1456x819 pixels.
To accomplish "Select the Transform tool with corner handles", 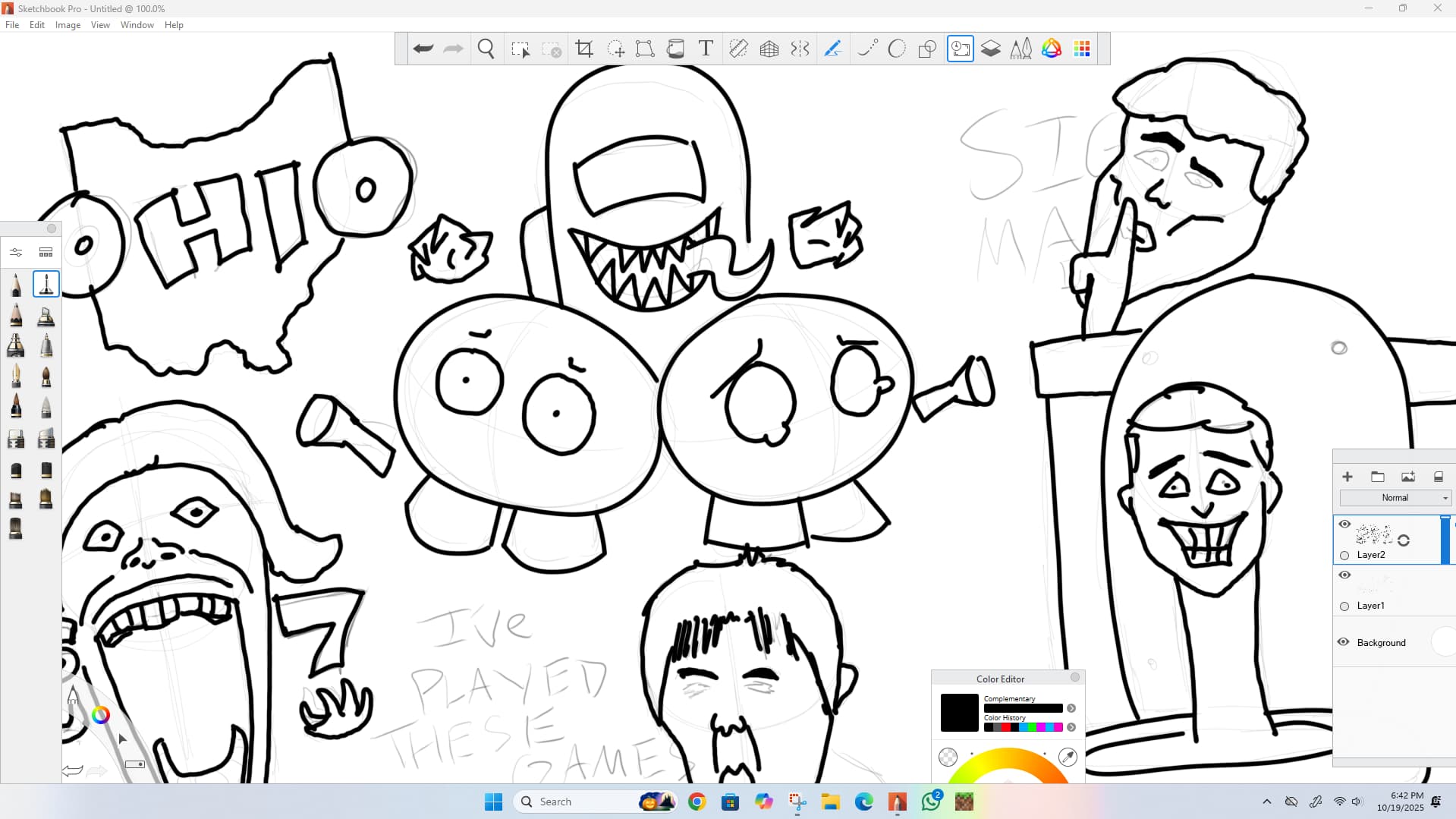I will (x=645, y=49).
